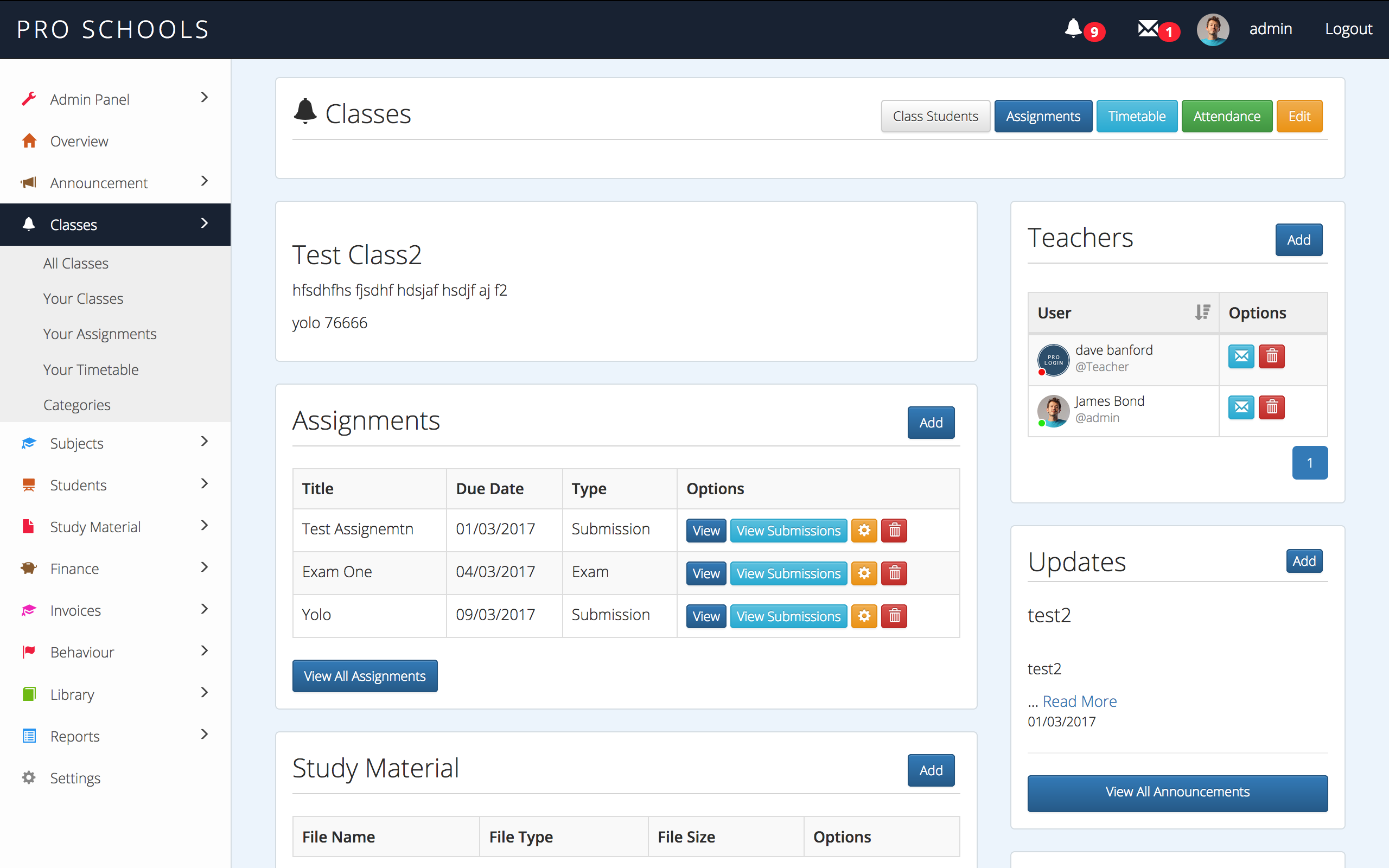Switch to the Attendance tab
Viewport: 1389px width, 868px height.
[x=1226, y=116]
